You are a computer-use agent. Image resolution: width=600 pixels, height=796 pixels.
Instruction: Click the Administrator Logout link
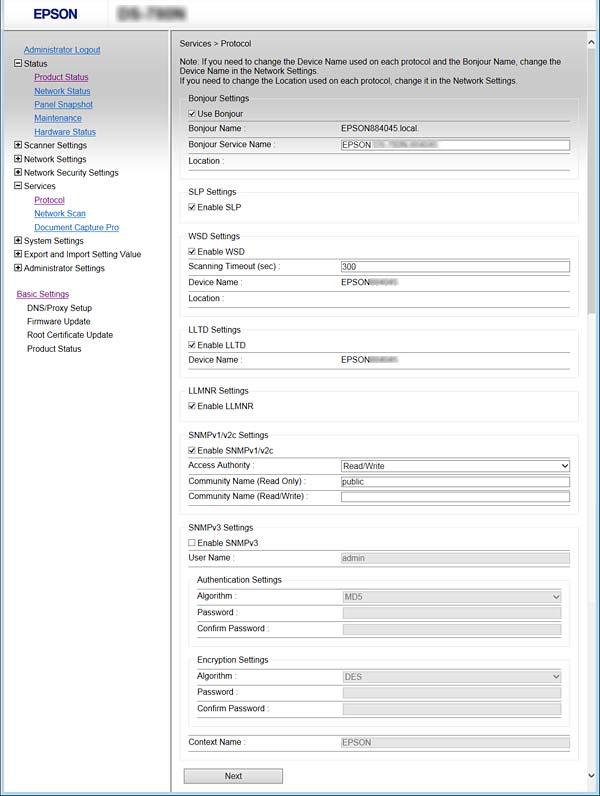(x=62, y=50)
